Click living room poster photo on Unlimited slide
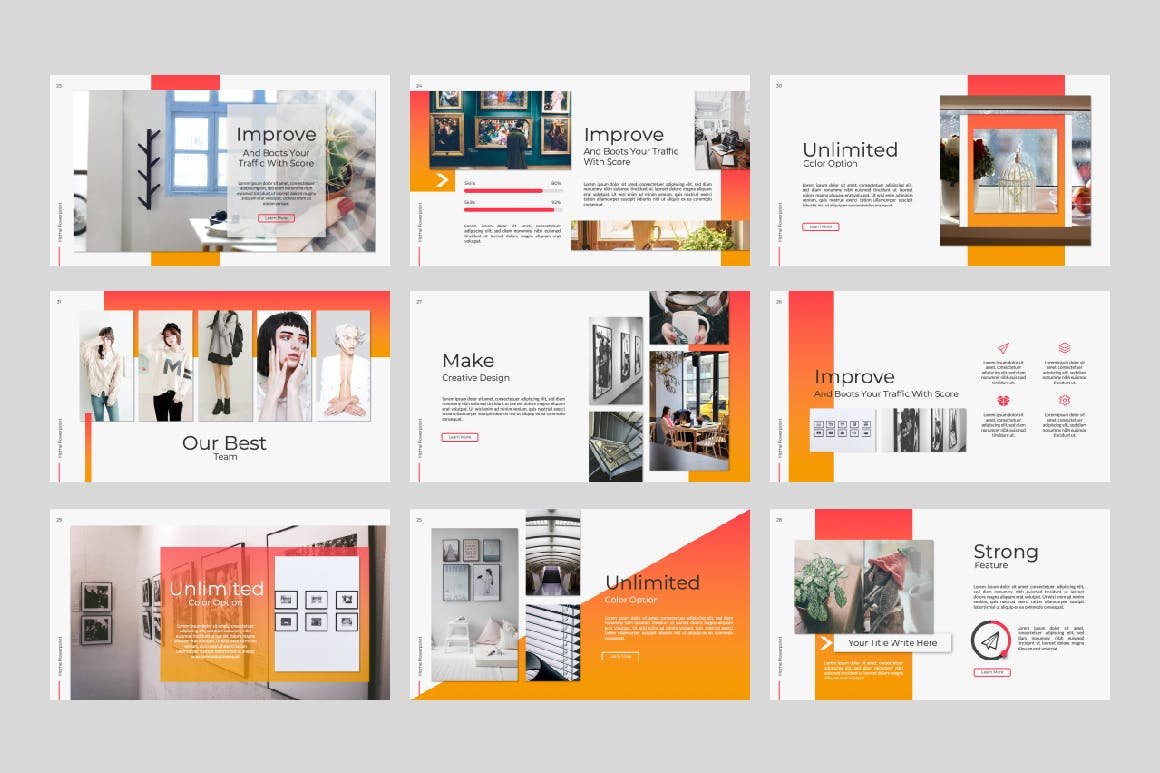Screen dimensions: 1160x773 475,604
